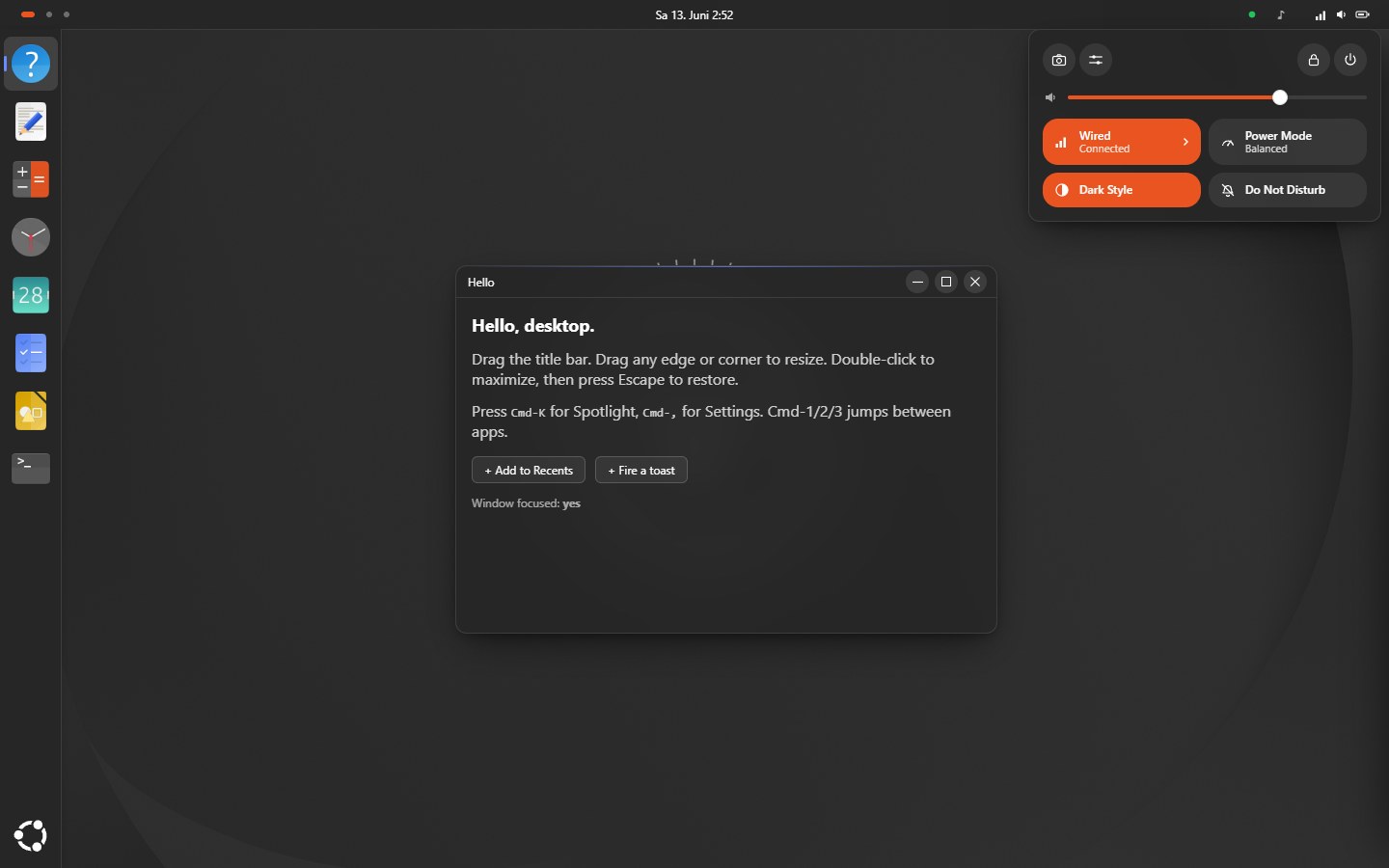
Task: Expand Wired options with the chevron arrow
Action: pos(1185,142)
